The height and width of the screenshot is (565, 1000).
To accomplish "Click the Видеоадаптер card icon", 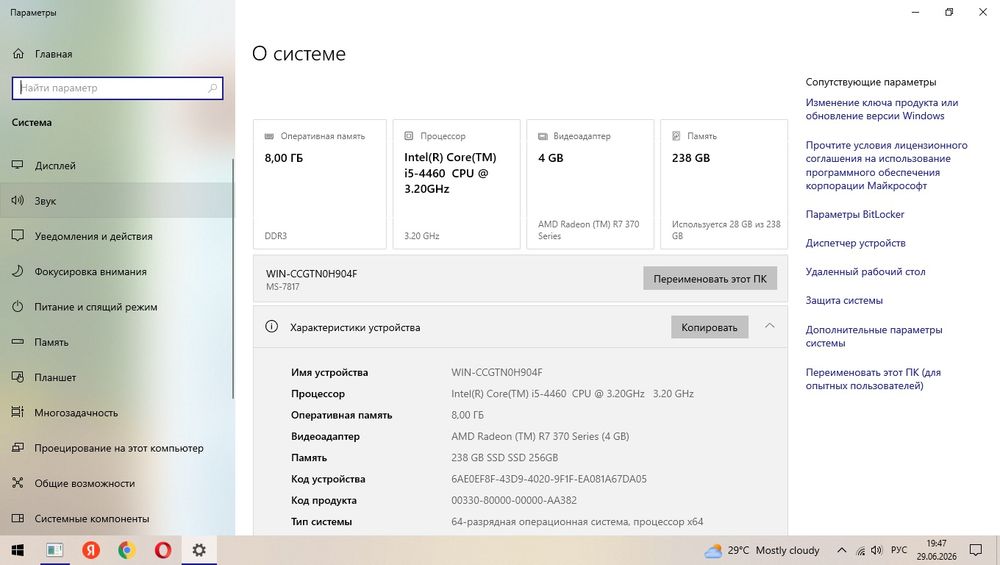I will pyautogui.click(x=543, y=136).
